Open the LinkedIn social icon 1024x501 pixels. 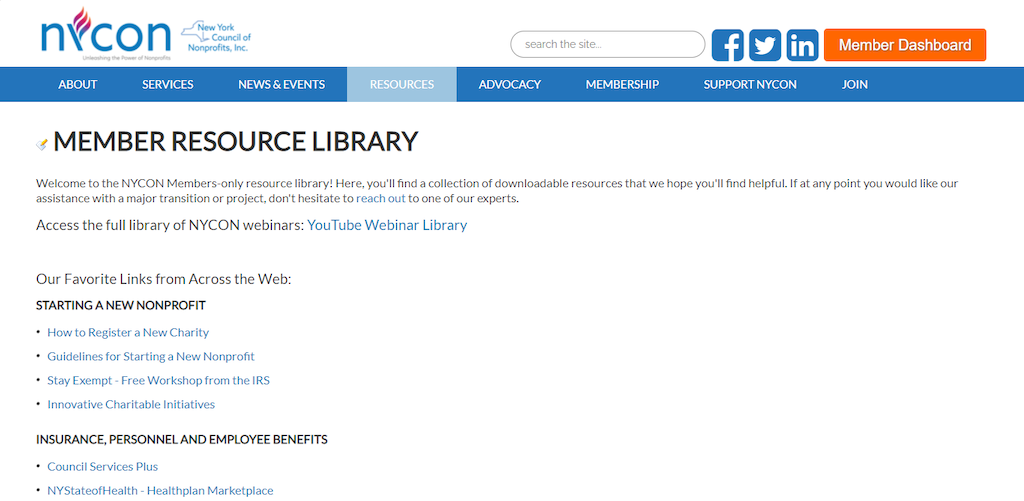[x=802, y=45]
